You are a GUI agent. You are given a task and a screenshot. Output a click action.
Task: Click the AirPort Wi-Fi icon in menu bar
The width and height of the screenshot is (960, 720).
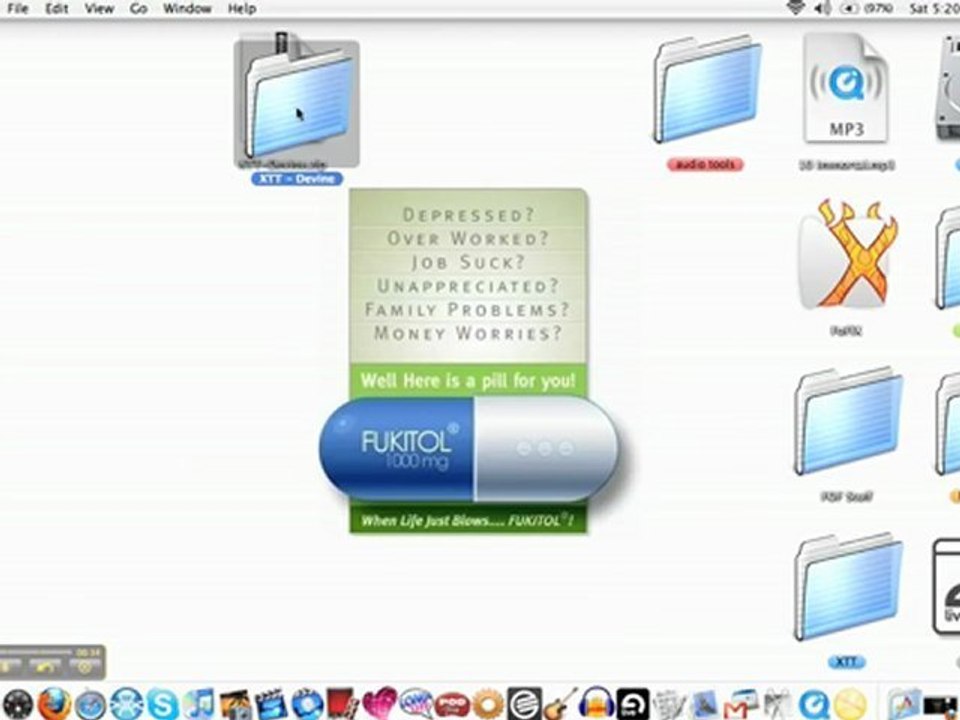795,8
